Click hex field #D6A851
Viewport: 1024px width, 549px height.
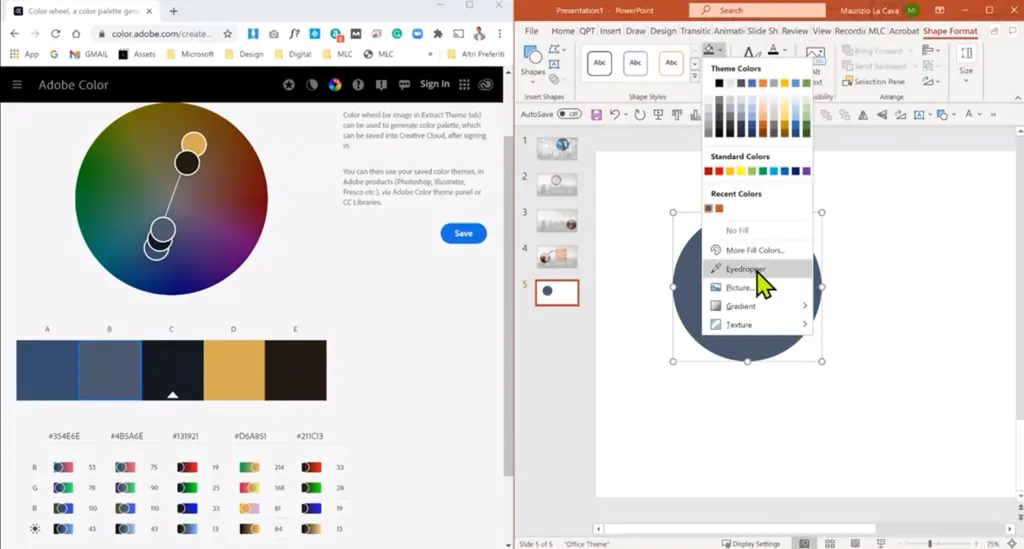tap(250, 436)
